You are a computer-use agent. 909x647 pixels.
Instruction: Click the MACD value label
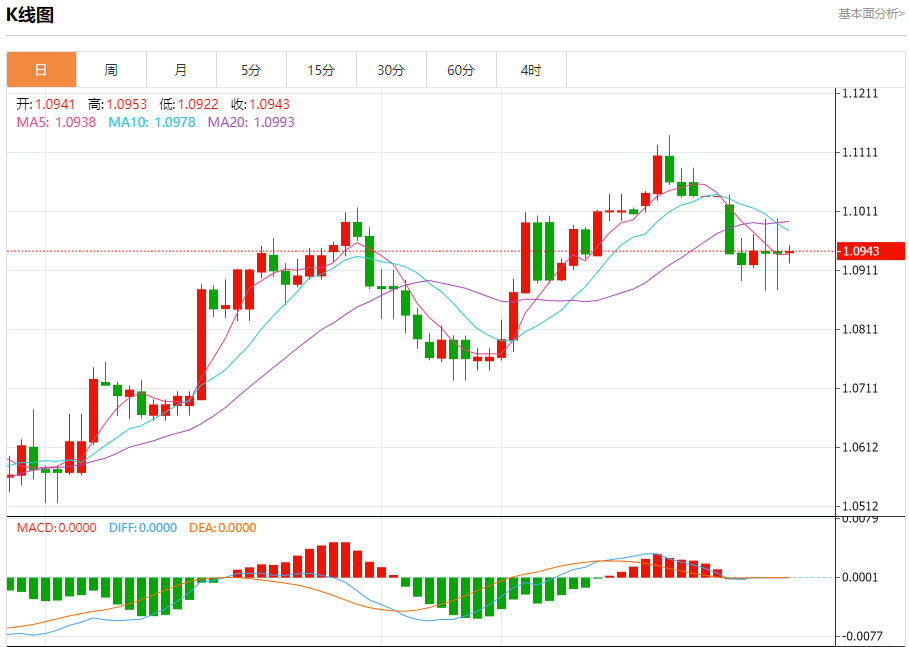pyautogui.click(x=57, y=528)
